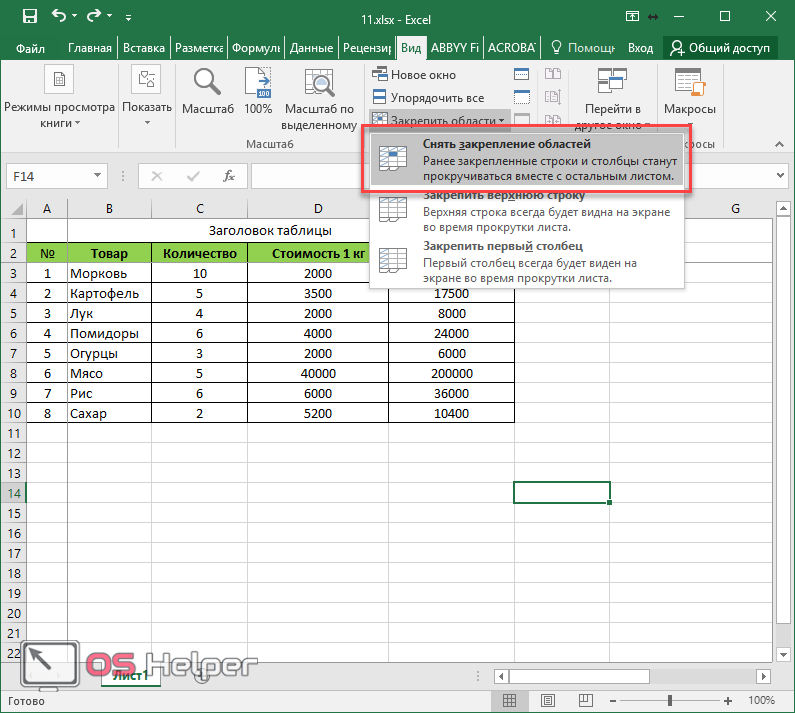
Task: Open the Формулы ribbon tab
Action: pyautogui.click(x=256, y=48)
